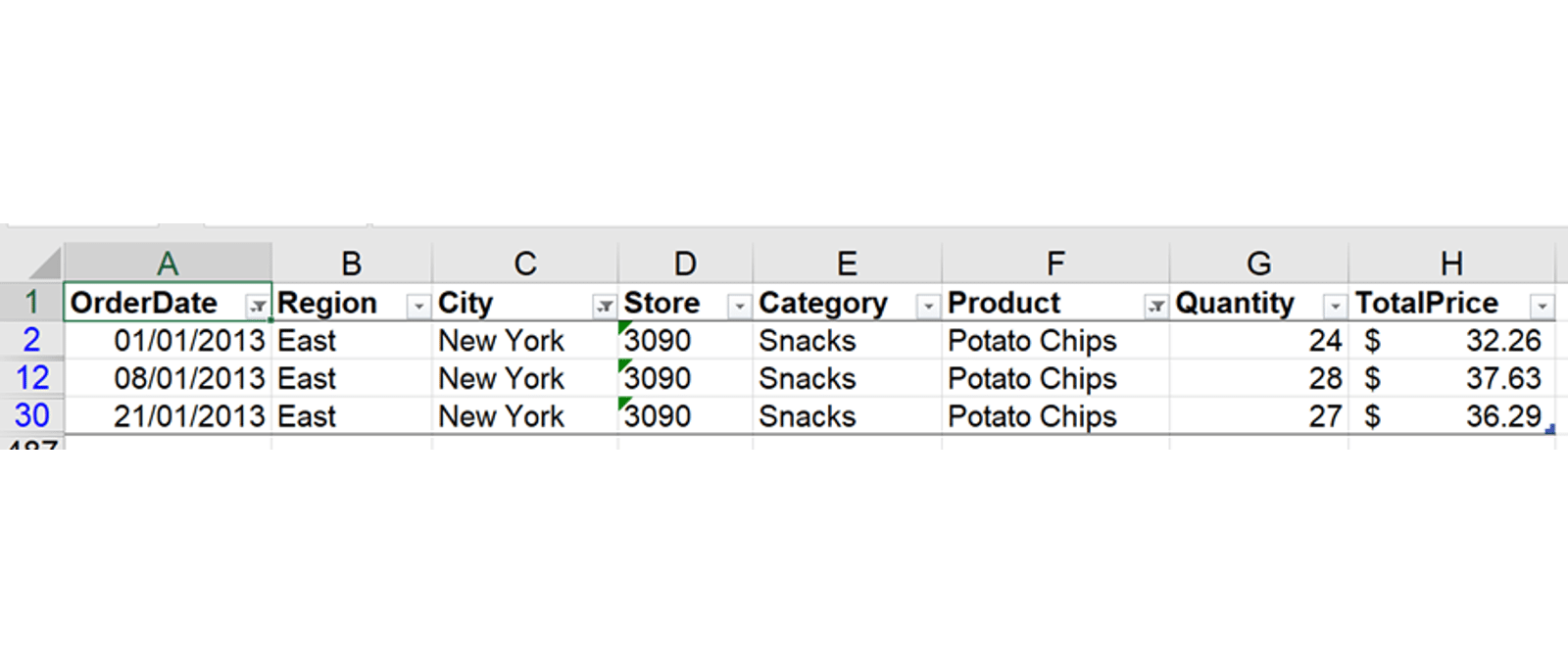1568x672 pixels.
Task: Click the TotalPrice filter arrow
Action: (x=1543, y=307)
